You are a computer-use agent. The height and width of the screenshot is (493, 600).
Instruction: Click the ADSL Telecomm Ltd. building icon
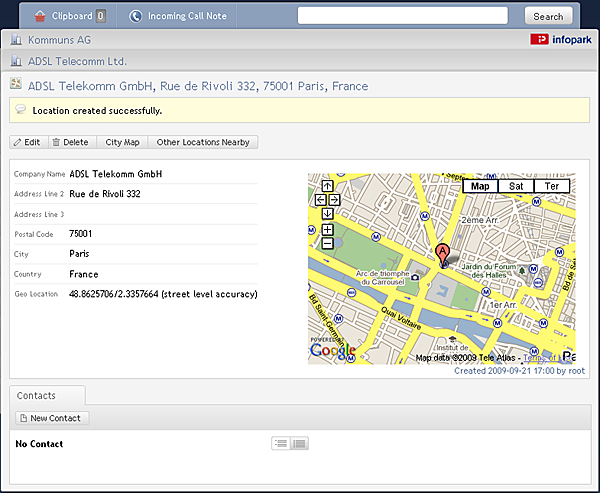pyautogui.click(x=16, y=60)
